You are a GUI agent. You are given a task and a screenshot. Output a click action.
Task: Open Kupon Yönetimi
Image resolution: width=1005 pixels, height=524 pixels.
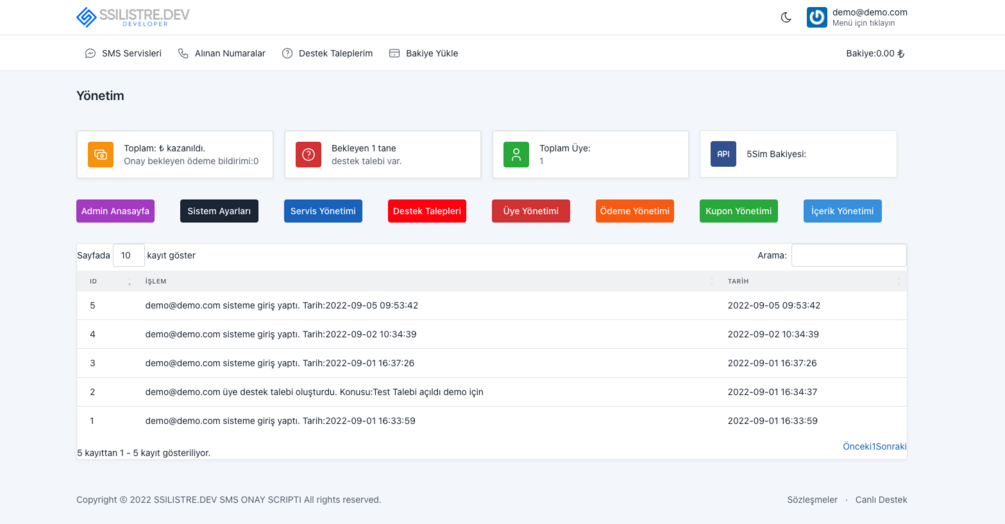(738, 211)
